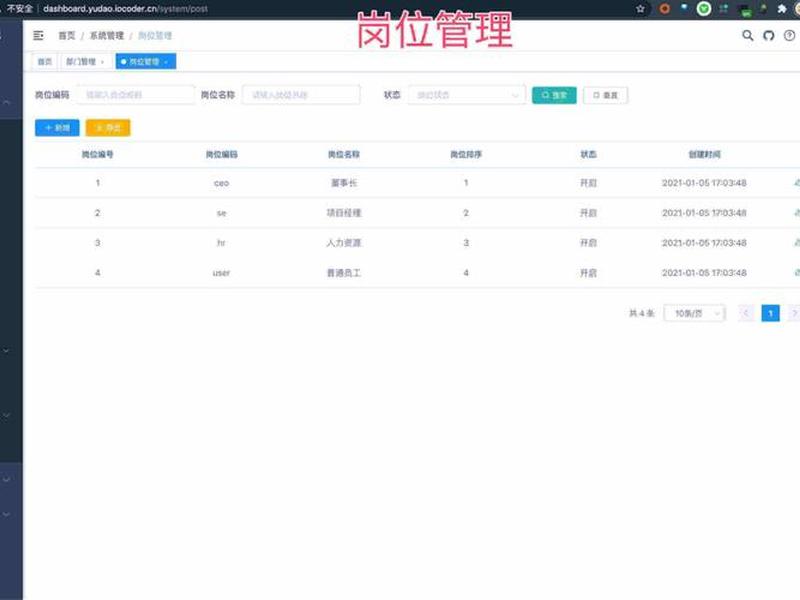The width and height of the screenshot is (800, 600).
Task: Switch to the 首页 tab
Action: point(45,62)
